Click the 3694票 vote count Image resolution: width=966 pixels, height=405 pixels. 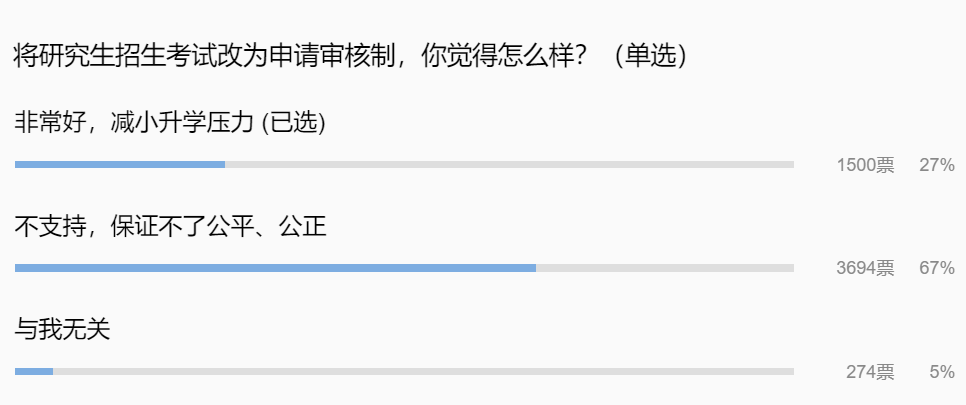[x=865, y=268]
